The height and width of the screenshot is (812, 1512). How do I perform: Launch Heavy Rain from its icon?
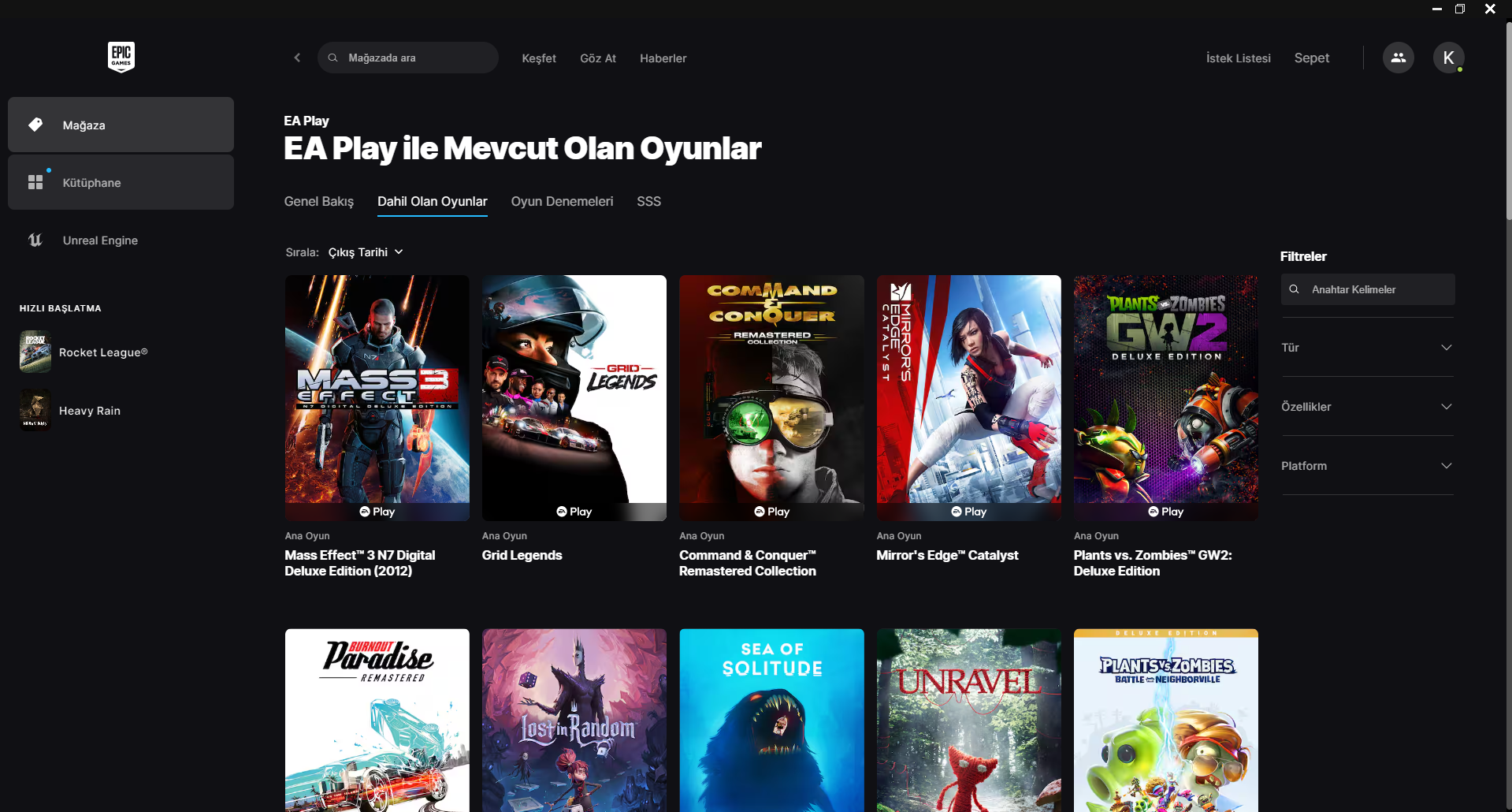tap(35, 410)
